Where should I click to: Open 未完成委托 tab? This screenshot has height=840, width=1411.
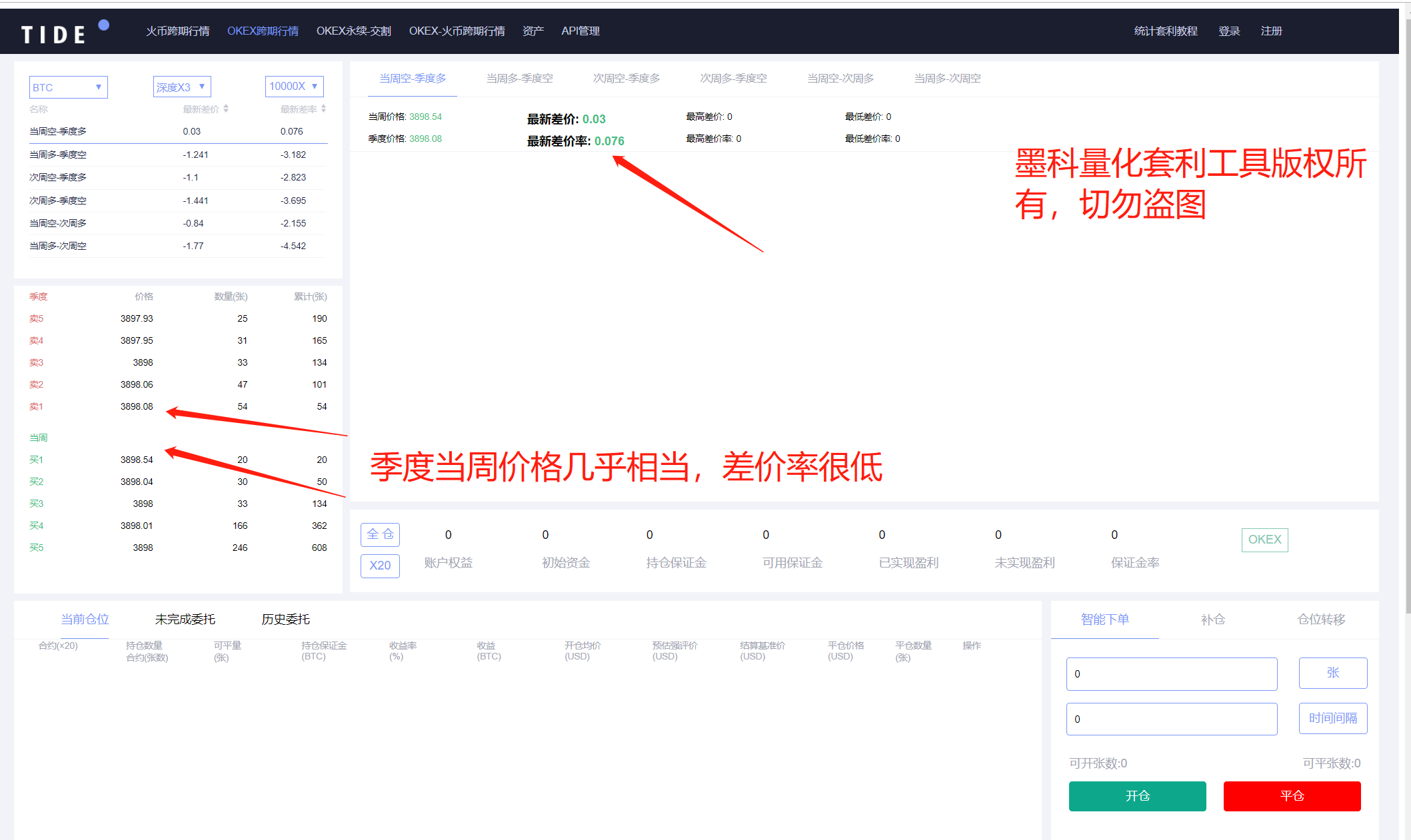coord(185,620)
